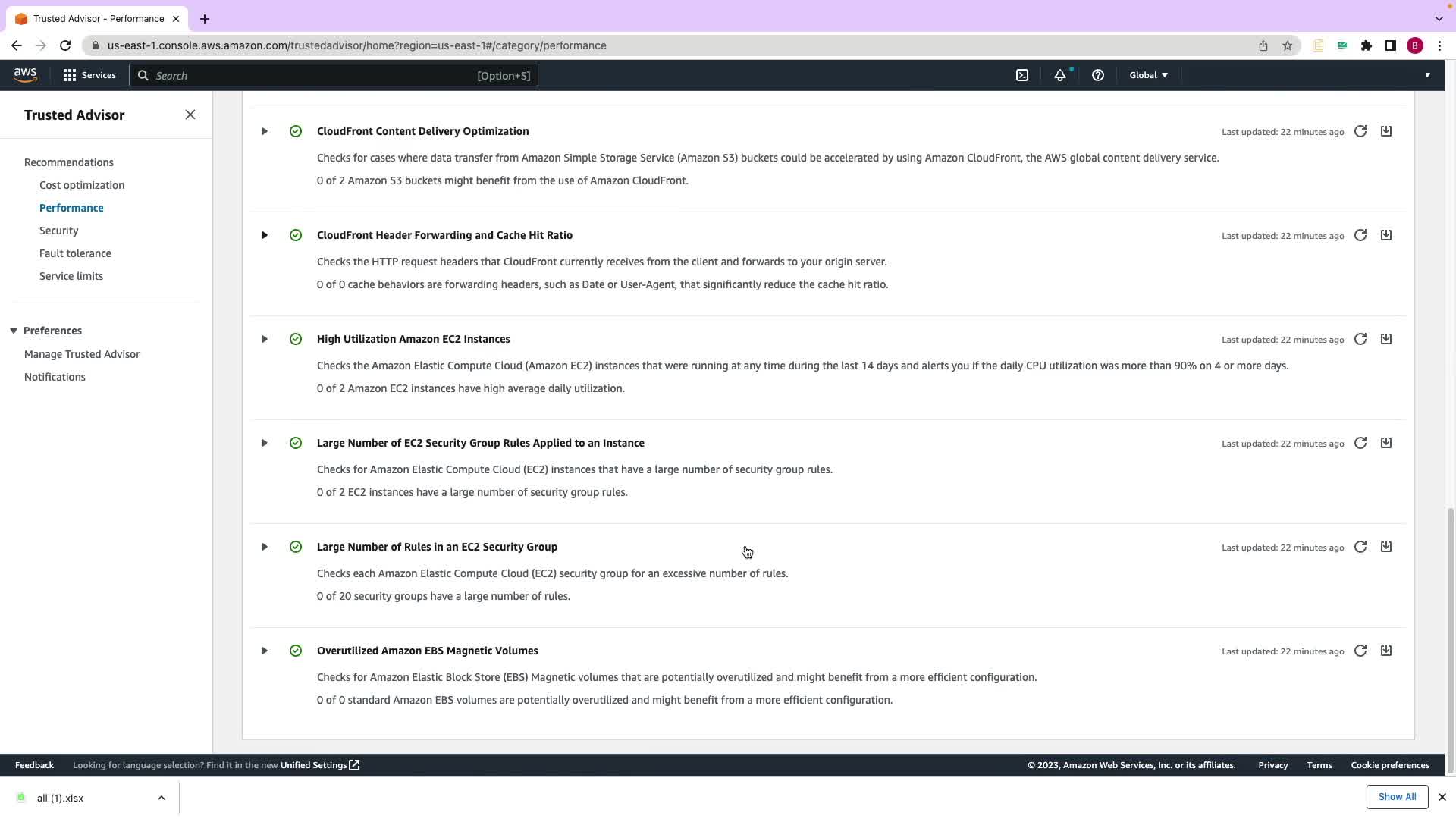Click the Show All downloads button

(1397, 797)
